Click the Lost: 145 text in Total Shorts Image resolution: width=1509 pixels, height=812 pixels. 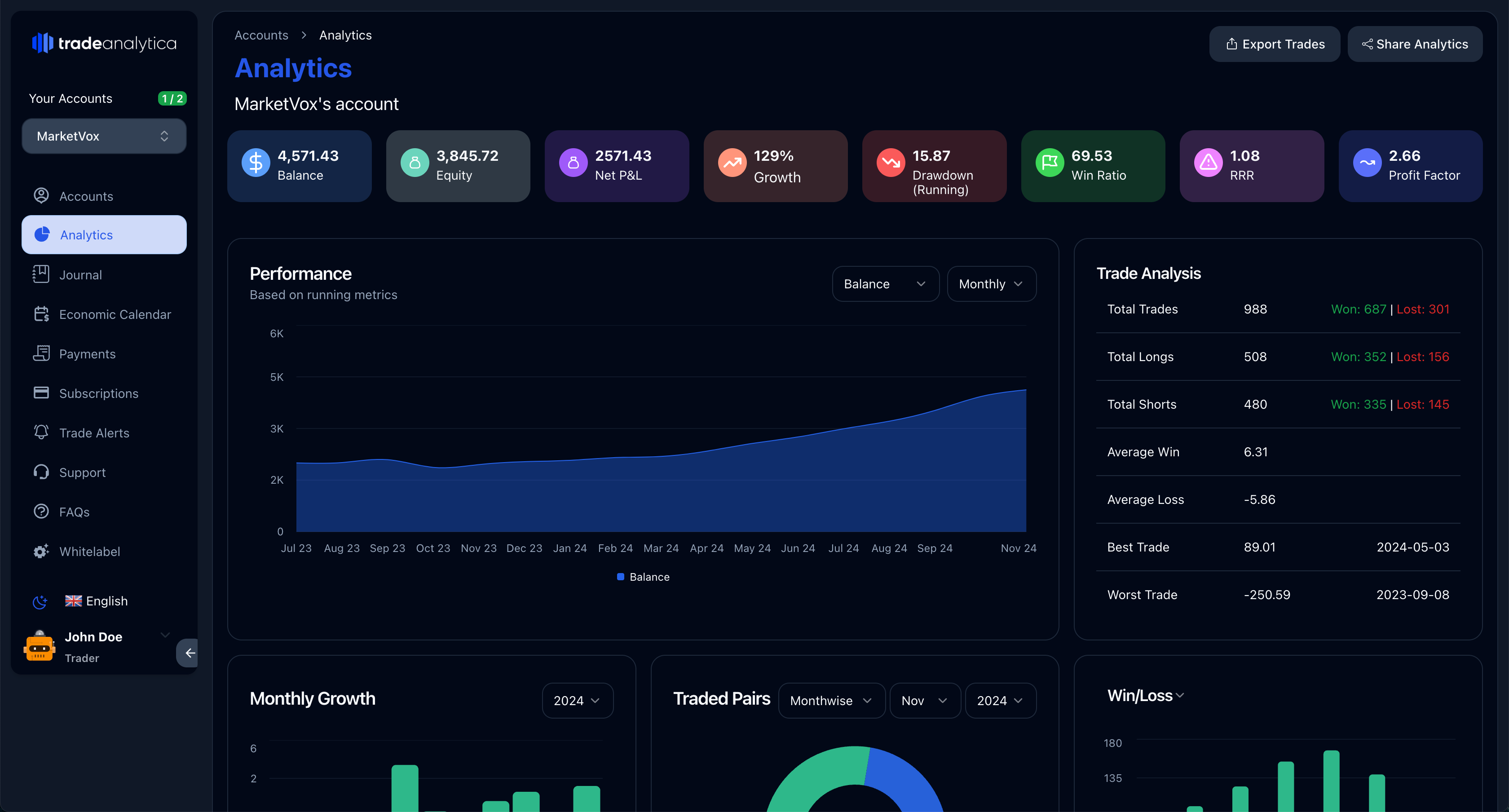pyautogui.click(x=1423, y=404)
